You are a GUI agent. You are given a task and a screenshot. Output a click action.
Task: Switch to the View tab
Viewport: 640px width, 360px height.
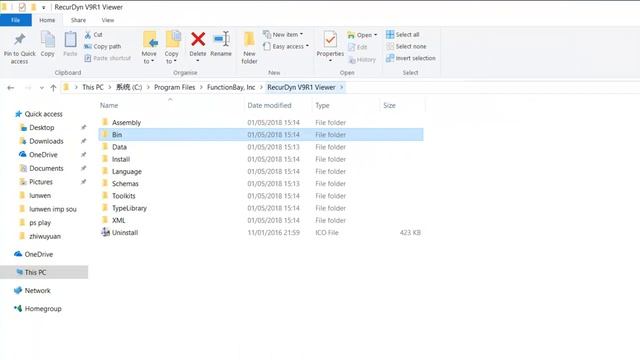(108, 20)
